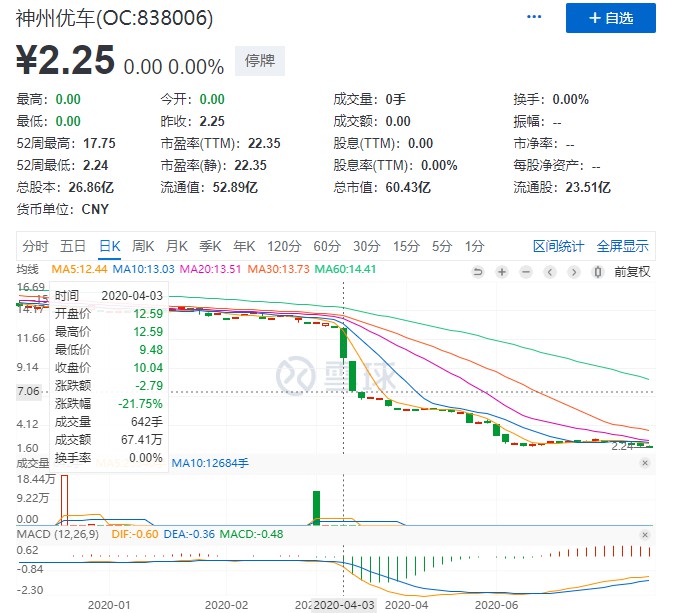The height and width of the screenshot is (613, 676).
Task: Click the MA60:14.41 indicator label
Action: coord(345,269)
